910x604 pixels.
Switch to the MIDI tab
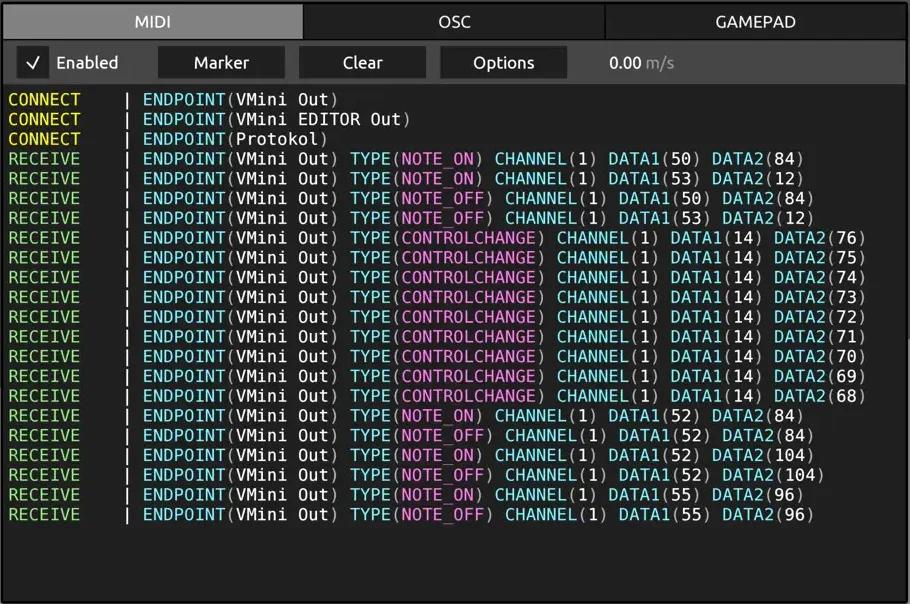(x=153, y=22)
